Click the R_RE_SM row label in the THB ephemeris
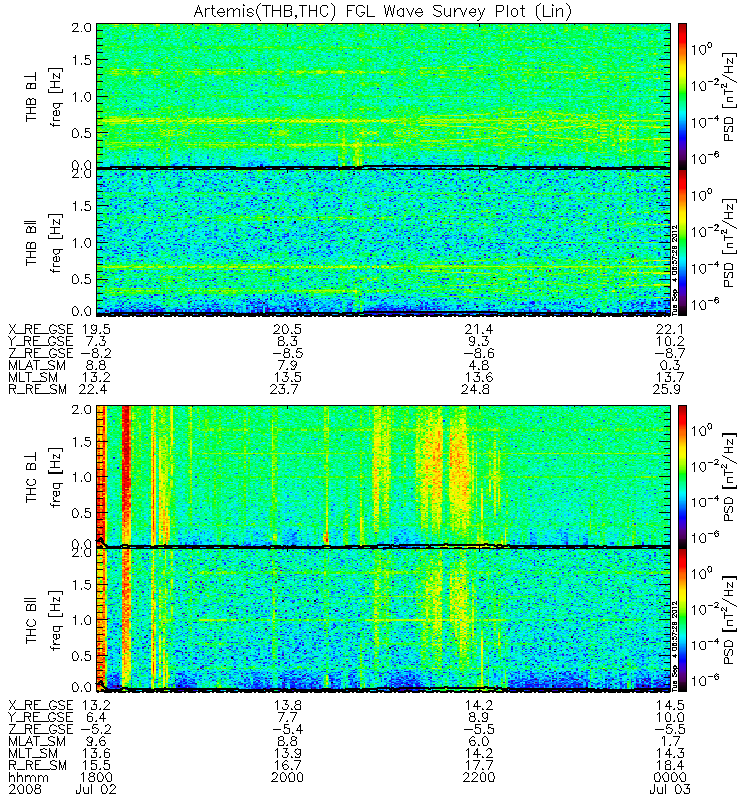Image resolution: width=750 pixels, height=800 pixels. [38, 389]
